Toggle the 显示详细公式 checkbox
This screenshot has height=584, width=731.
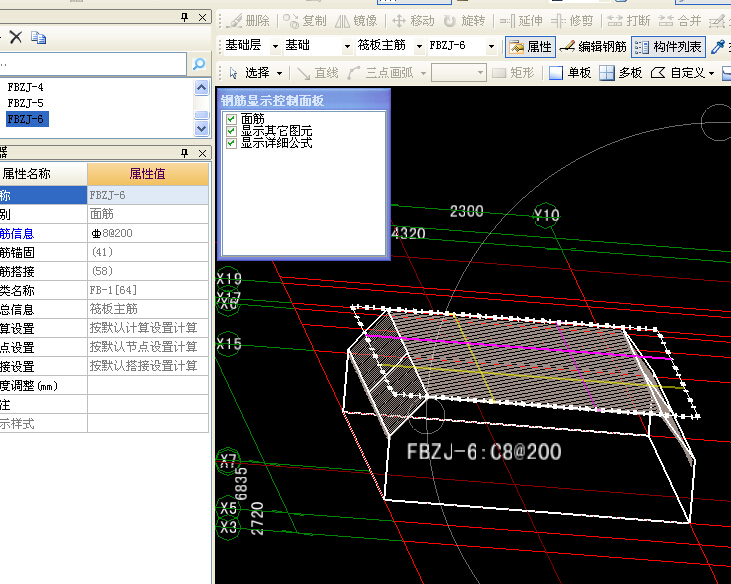click(231, 143)
